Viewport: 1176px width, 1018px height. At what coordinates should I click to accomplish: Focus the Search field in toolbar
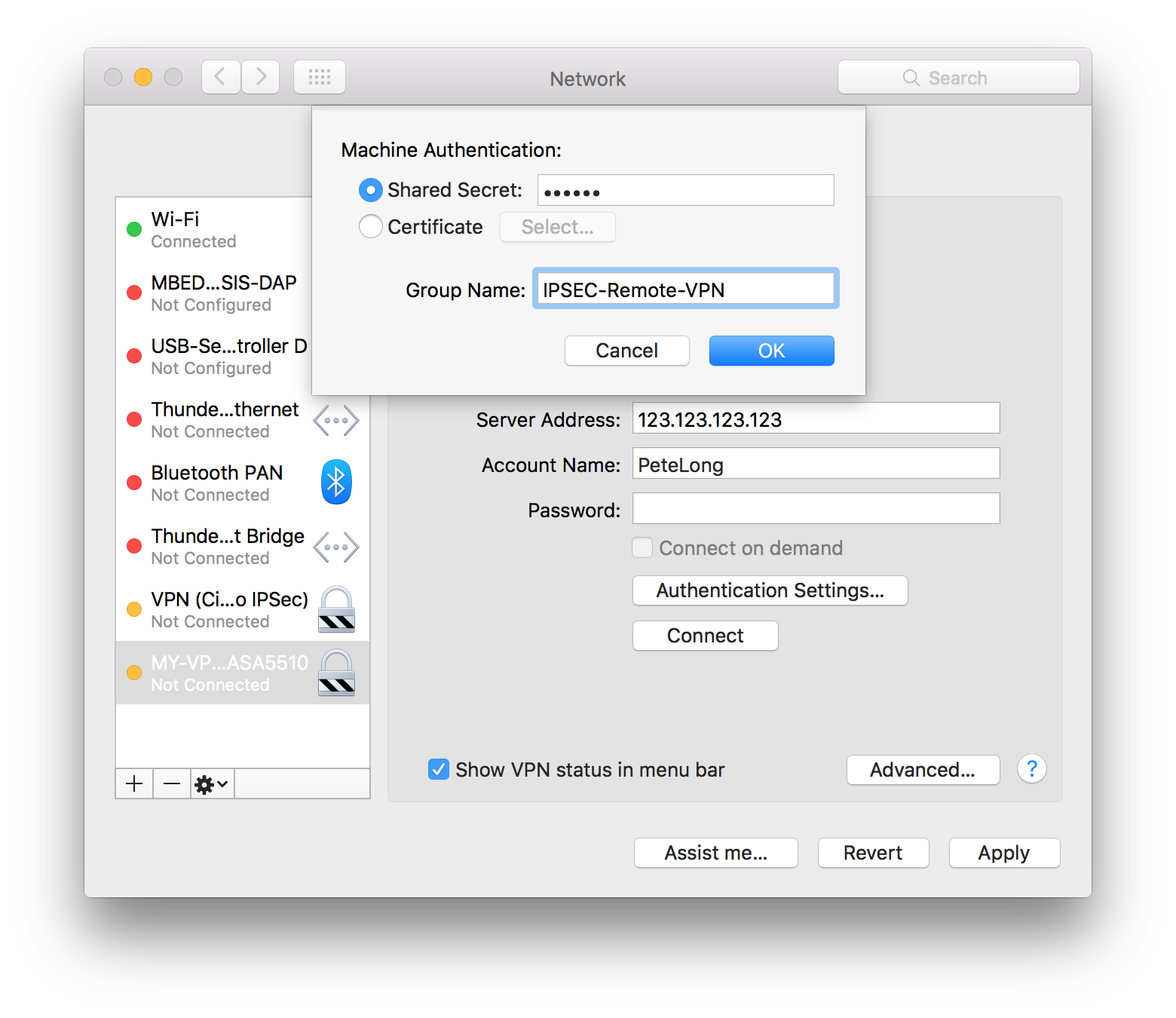click(958, 78)
